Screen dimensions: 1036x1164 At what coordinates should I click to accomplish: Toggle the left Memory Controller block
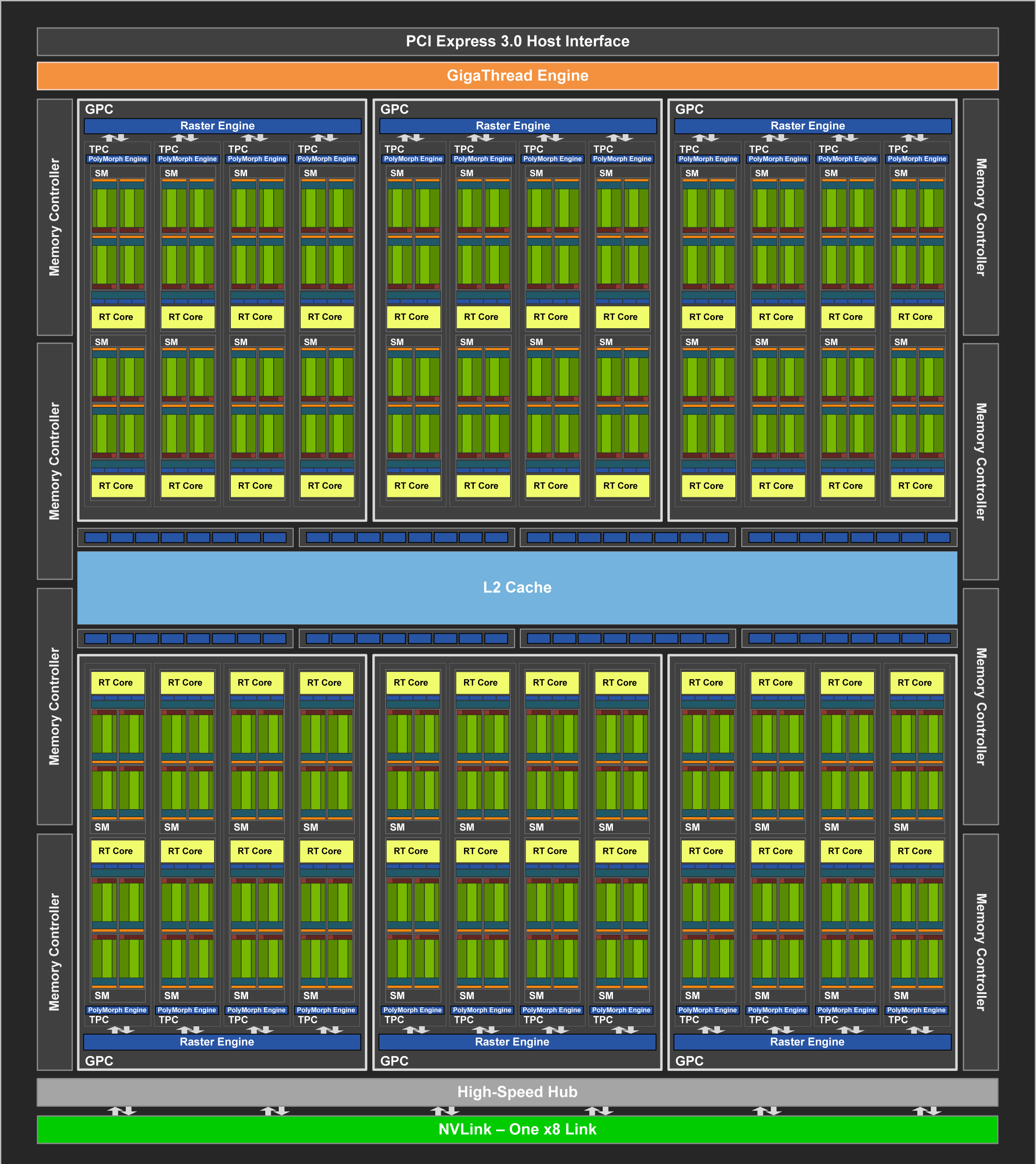click(55, 217)
